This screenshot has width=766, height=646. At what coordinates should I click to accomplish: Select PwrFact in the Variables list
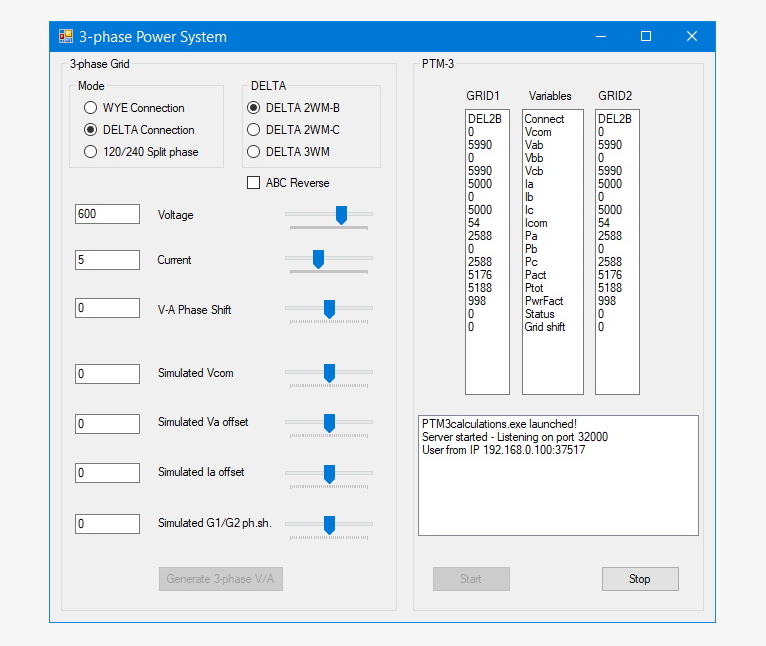click(x=544, y=301)
